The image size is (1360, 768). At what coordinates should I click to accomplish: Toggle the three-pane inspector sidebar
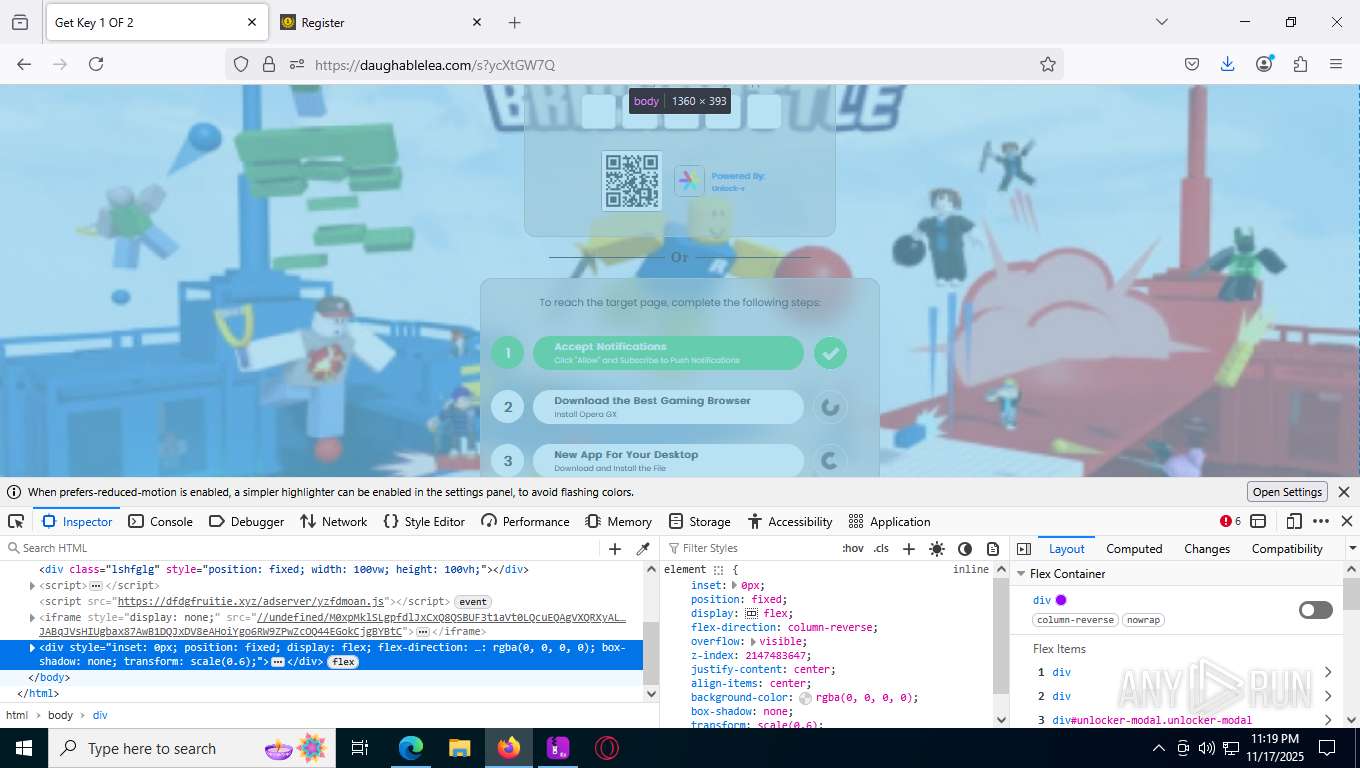click(1023, 548)
